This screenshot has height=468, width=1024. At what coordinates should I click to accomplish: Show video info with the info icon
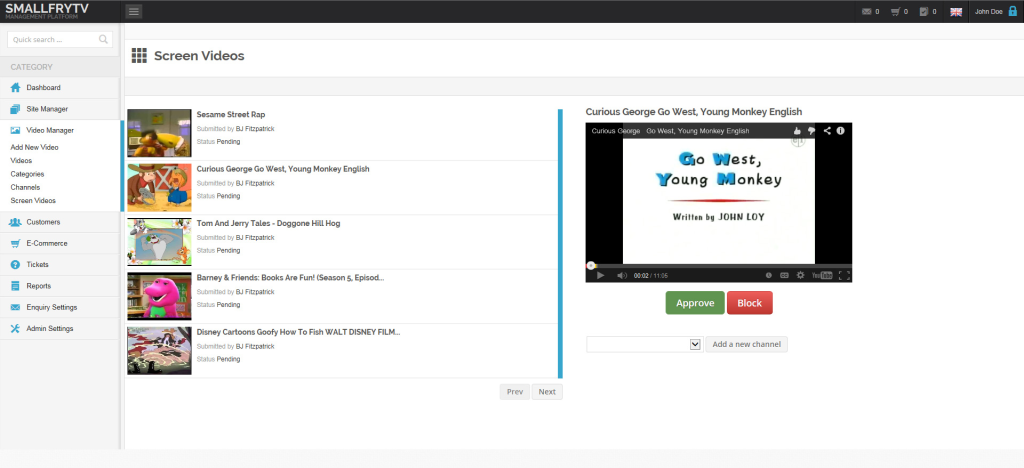pyautogui.click(x=840, y=131)
